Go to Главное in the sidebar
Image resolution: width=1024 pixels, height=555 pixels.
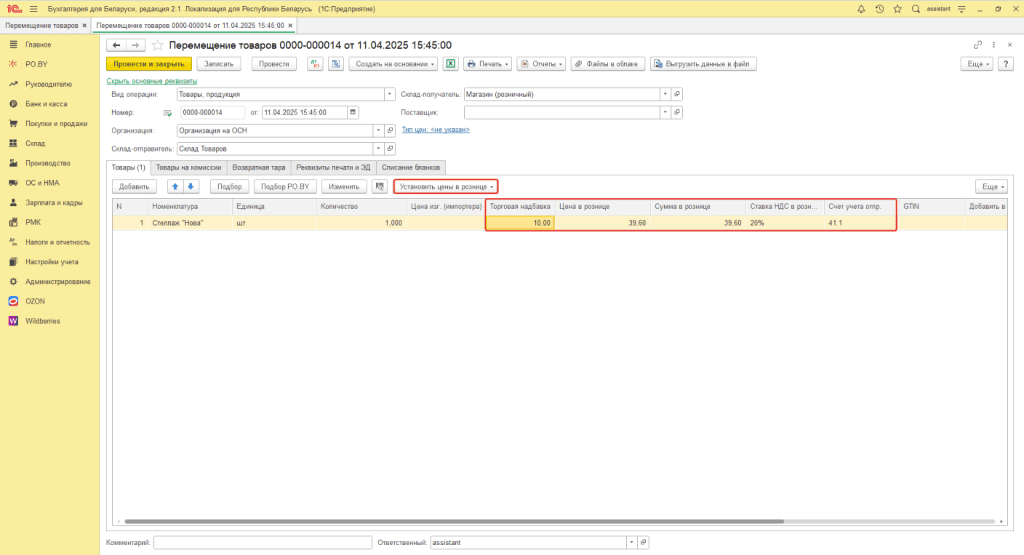(38, 44)
